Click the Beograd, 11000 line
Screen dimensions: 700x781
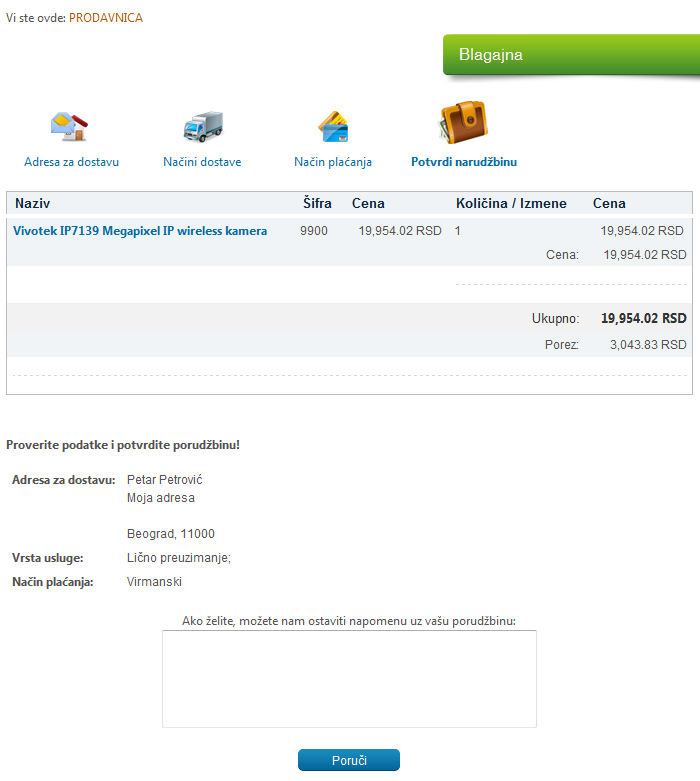(x=170, y=534)
